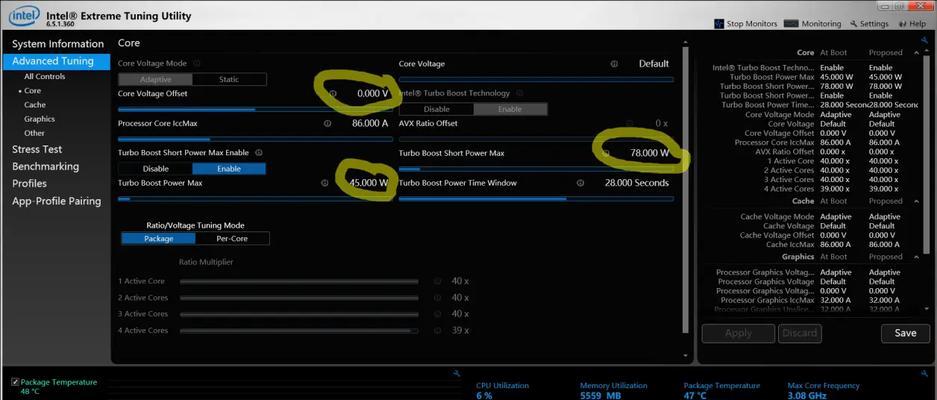Select Advanced Tuning in sidebar
This screenshot has height=400, width=937.
(57, 61)
